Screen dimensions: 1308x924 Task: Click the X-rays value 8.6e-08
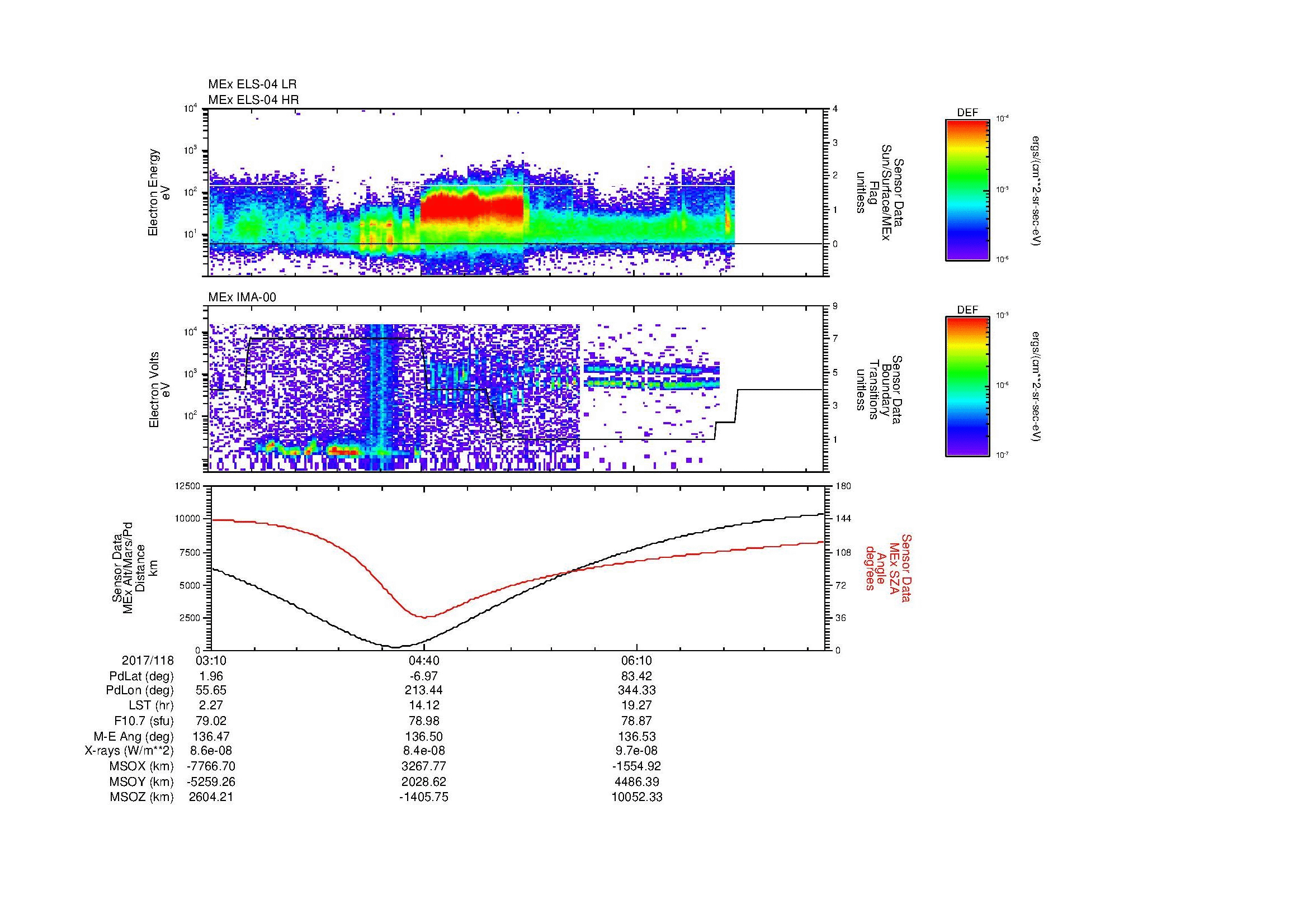211,751
